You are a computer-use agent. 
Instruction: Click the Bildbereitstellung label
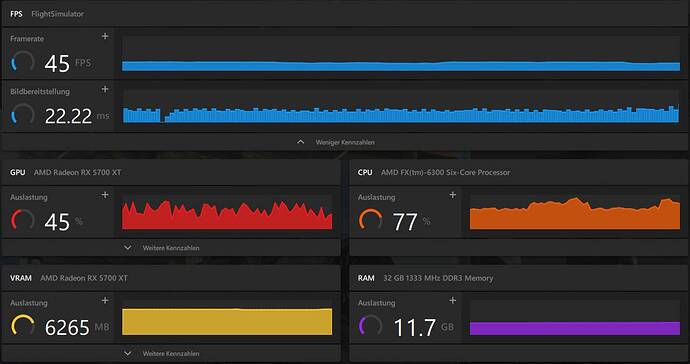click(40, 92)
